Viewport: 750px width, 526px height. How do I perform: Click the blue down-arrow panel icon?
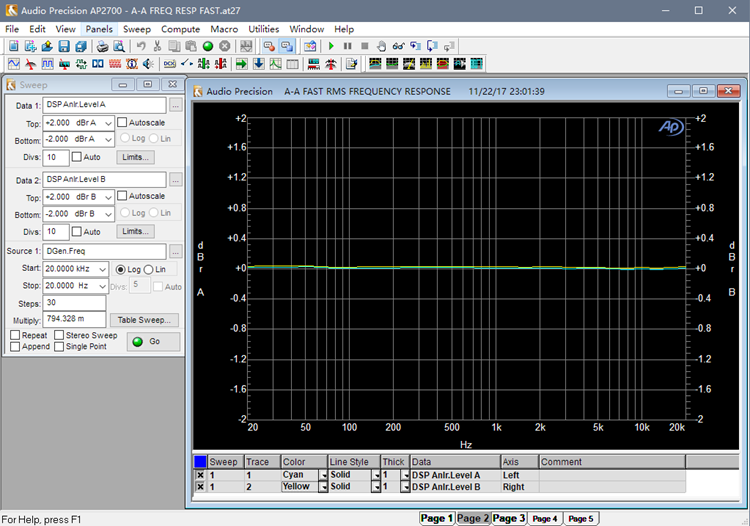[259, 64]
